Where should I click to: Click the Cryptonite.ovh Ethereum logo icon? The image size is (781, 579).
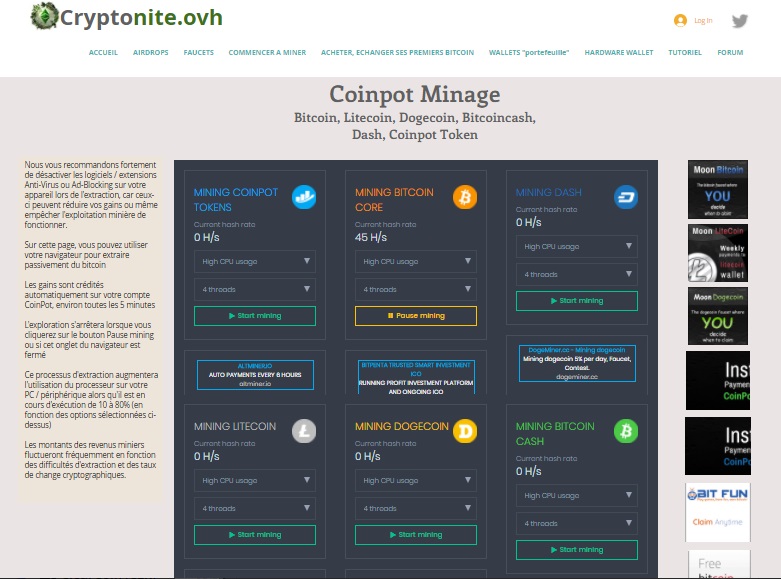point(45,16)
